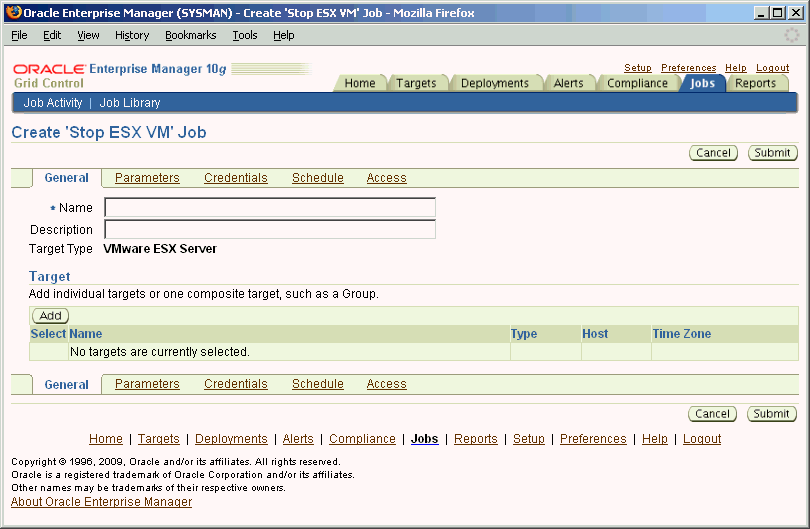Click the Firefox loading throbber icon

(x=791, y=35)
